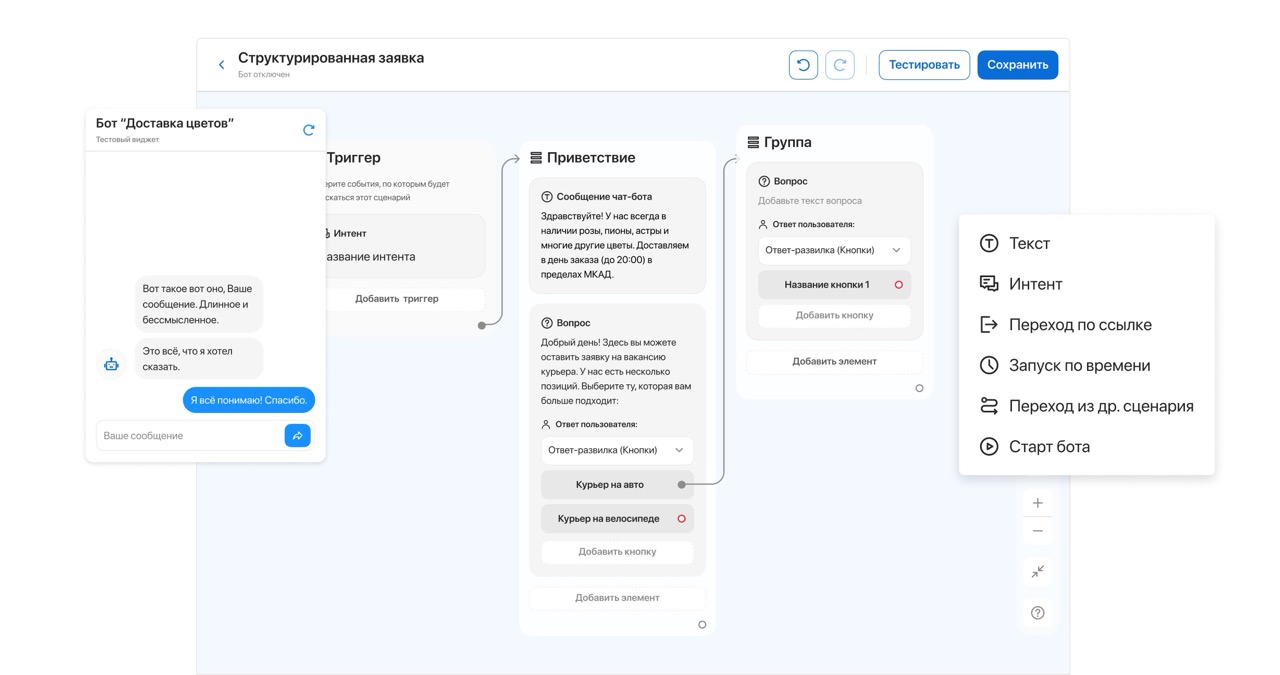The height and width of the screenshot is (675, 1280).
Task: Select Интент from the trigger menu
Action: click(1035, 284)
